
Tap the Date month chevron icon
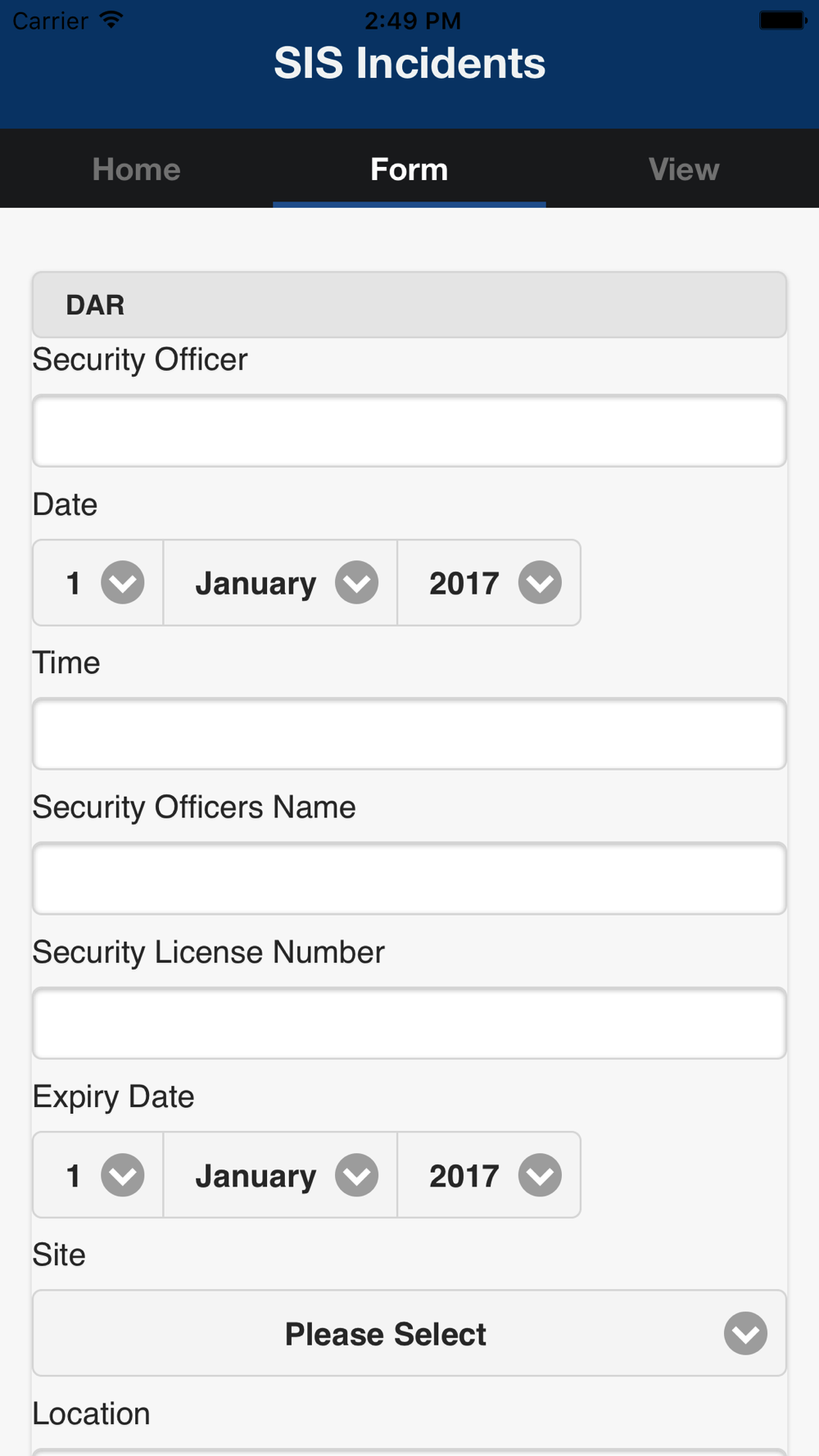point(357,582)
